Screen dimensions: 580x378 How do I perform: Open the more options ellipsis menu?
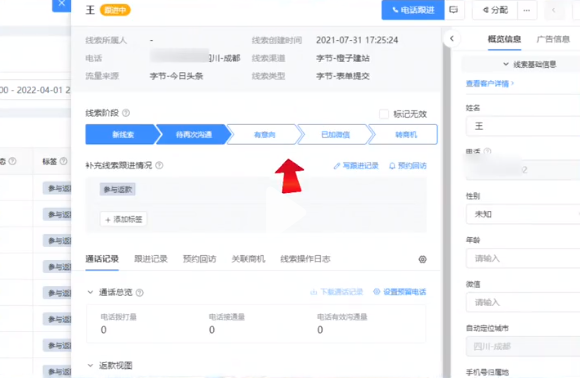pyautogui.click(x=527, y=10)
